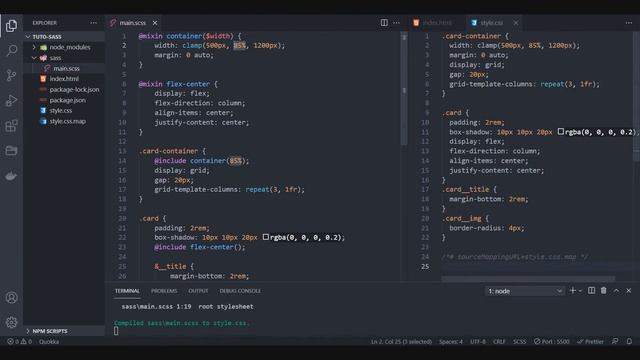This screenshot has height=360, width=640.
Task: Click Quokka status bar item
Action: (49, 342)
